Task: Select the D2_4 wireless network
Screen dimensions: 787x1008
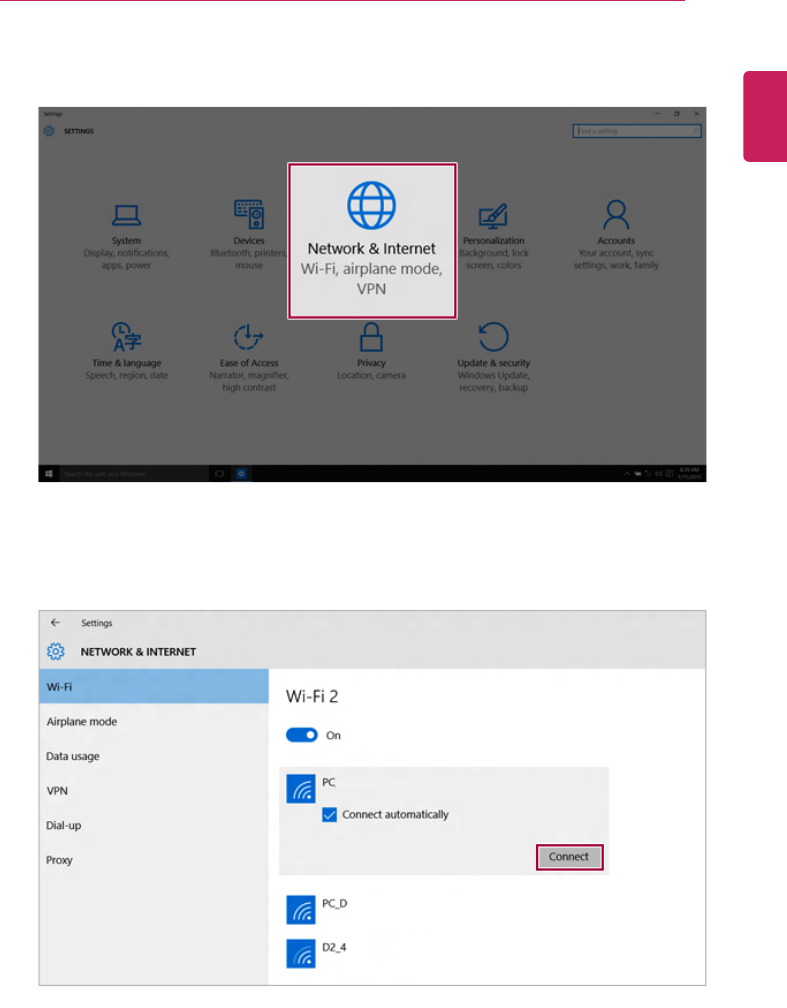Action: 444,953
